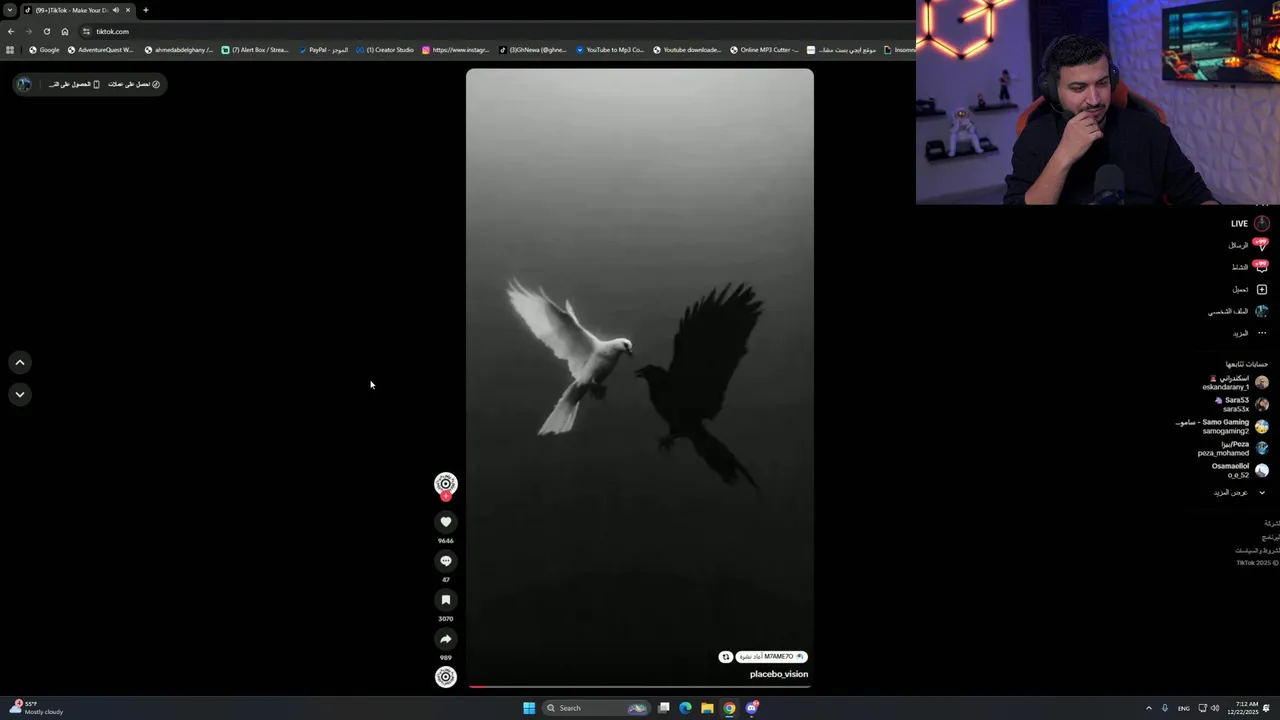Open the placebo_vision username on the video
The height and width of the screenshot is (720, 1280).
[x=779, y=674]
